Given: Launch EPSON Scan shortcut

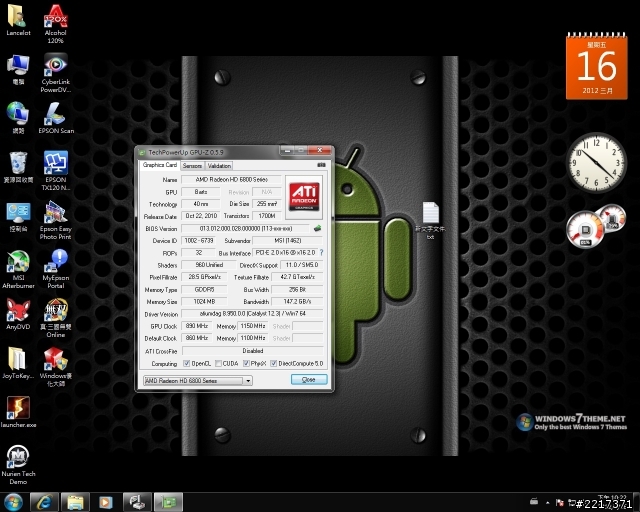Looking at the screenshot, I should click(x=56, y=118).
